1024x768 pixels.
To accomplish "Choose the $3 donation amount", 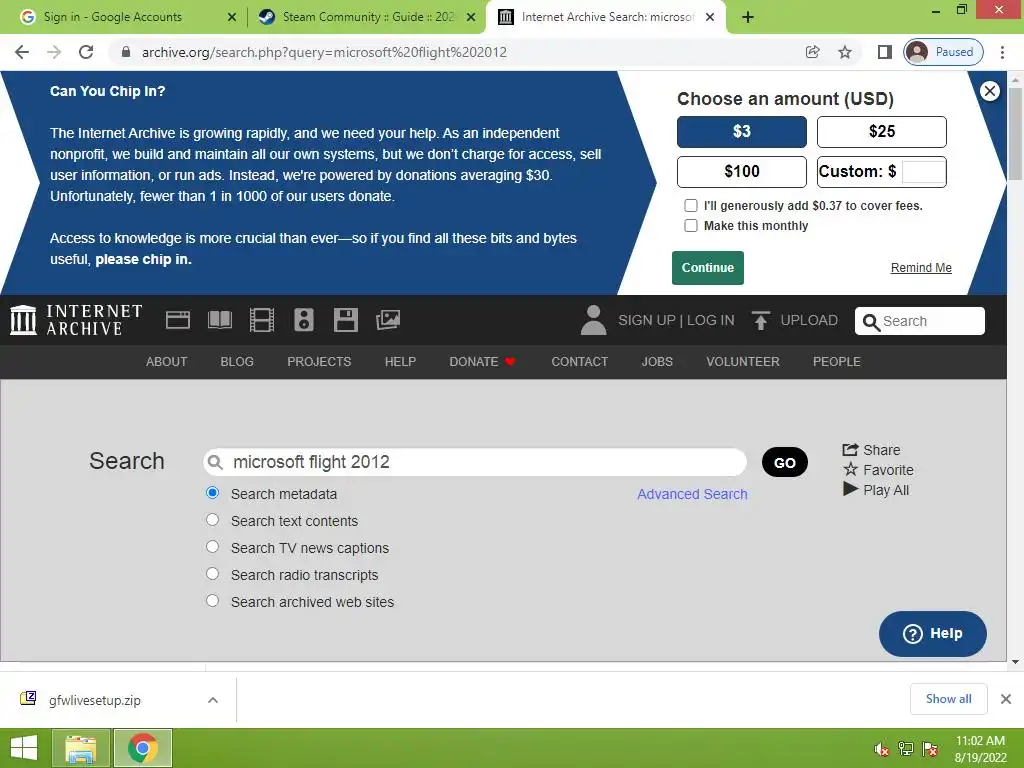I will pyautogui.click(x=741, y=132).
